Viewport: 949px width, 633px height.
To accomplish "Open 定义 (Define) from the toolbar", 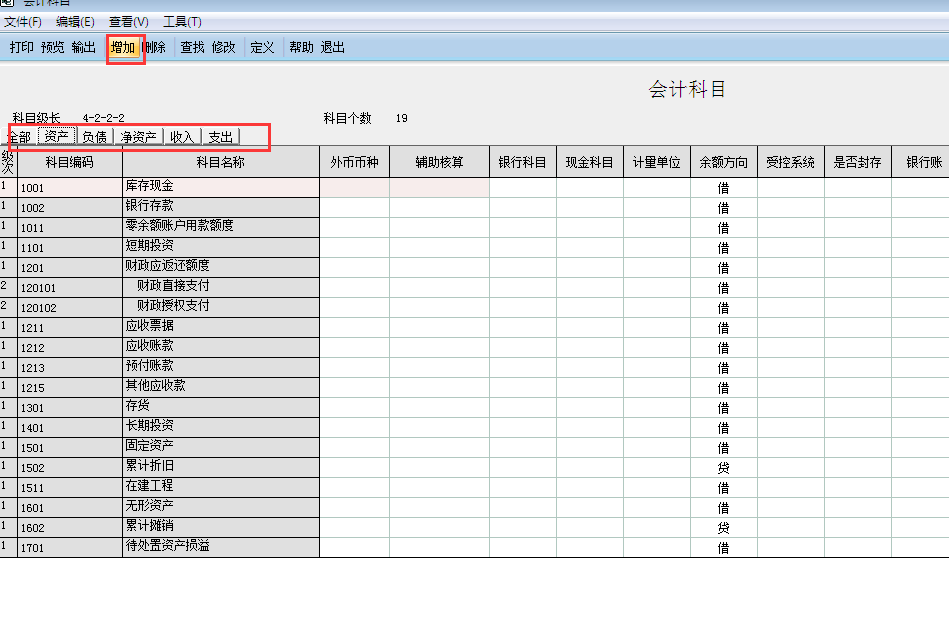I will 262,47.
